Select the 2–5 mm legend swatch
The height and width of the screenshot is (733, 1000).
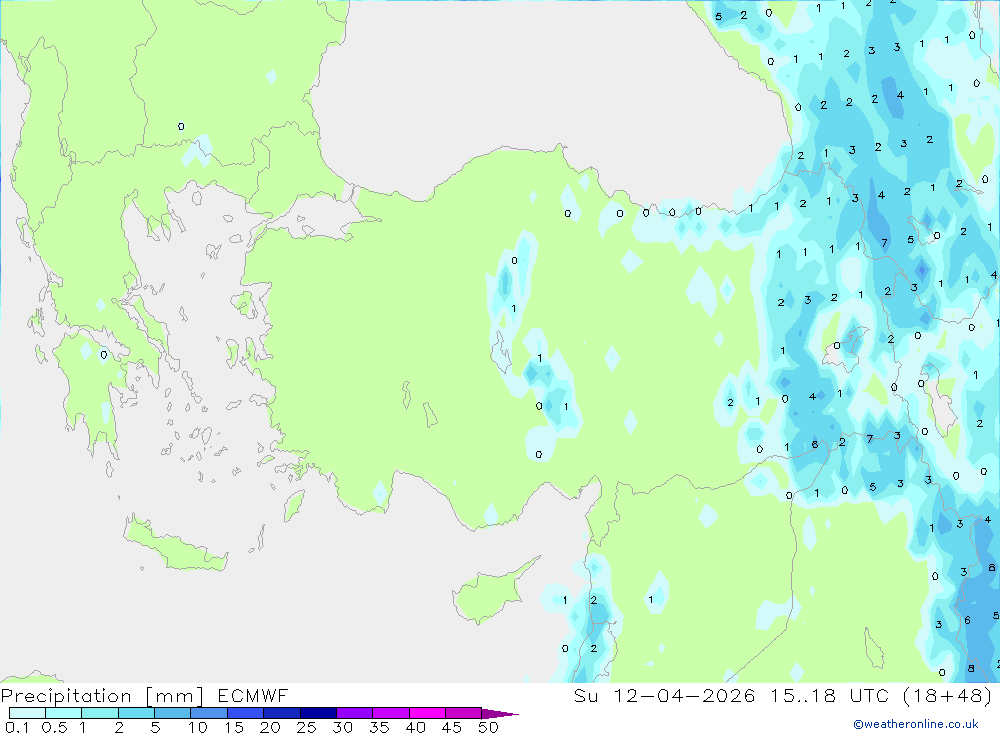(136, 713)
